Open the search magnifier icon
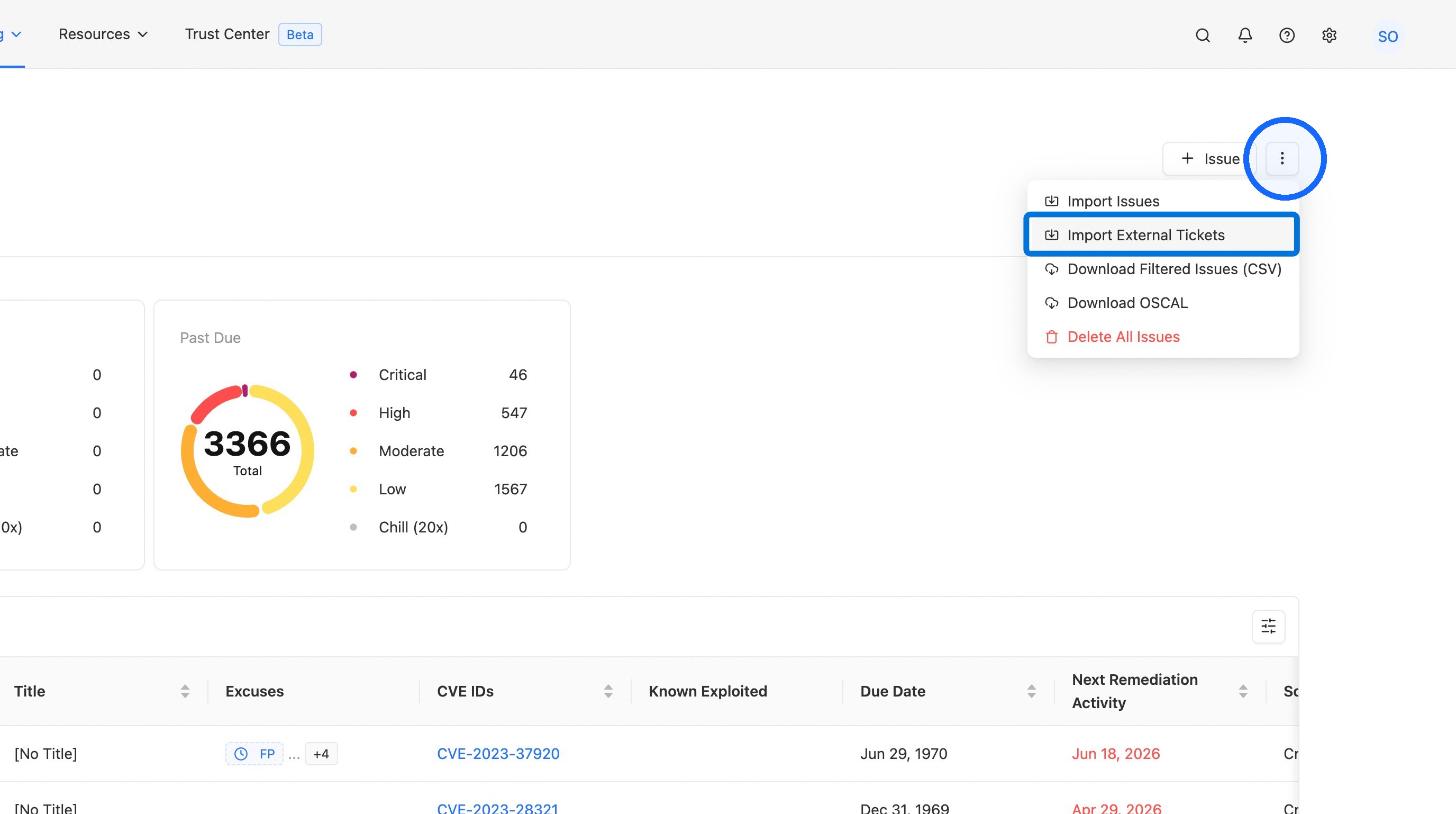Image resolution: width=1456 pixels, height=814 pixels. [x=1203, y=35]
